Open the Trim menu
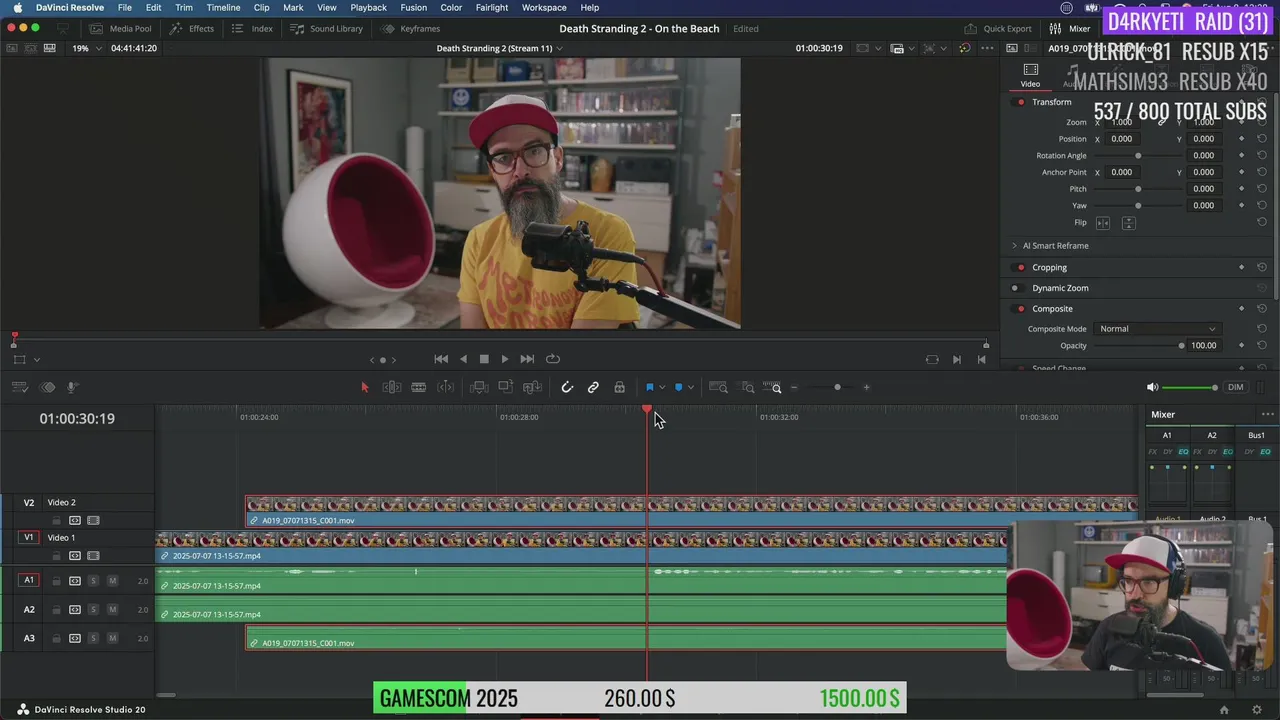The width and height of the screenshot is (1280, 720). pos(184,7)
